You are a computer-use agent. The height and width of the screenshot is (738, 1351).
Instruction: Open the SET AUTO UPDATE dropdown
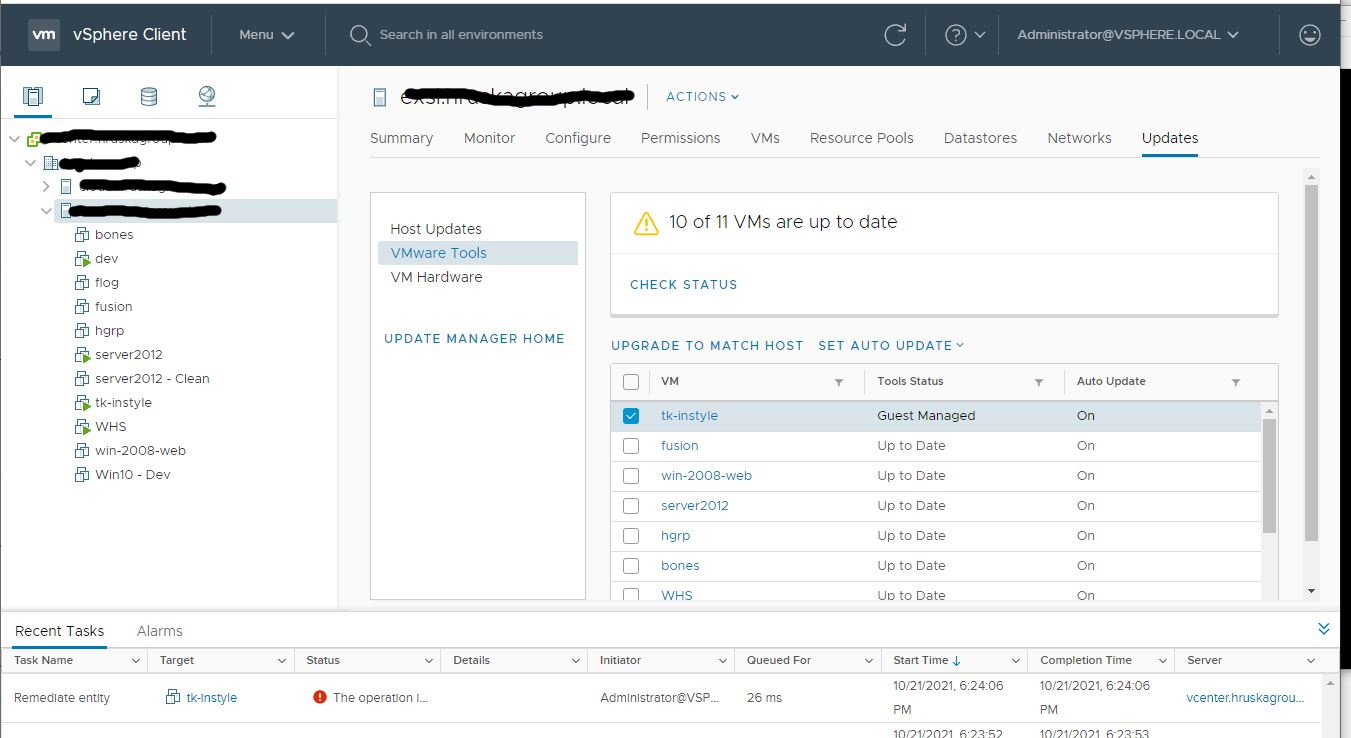coord(890,346)
